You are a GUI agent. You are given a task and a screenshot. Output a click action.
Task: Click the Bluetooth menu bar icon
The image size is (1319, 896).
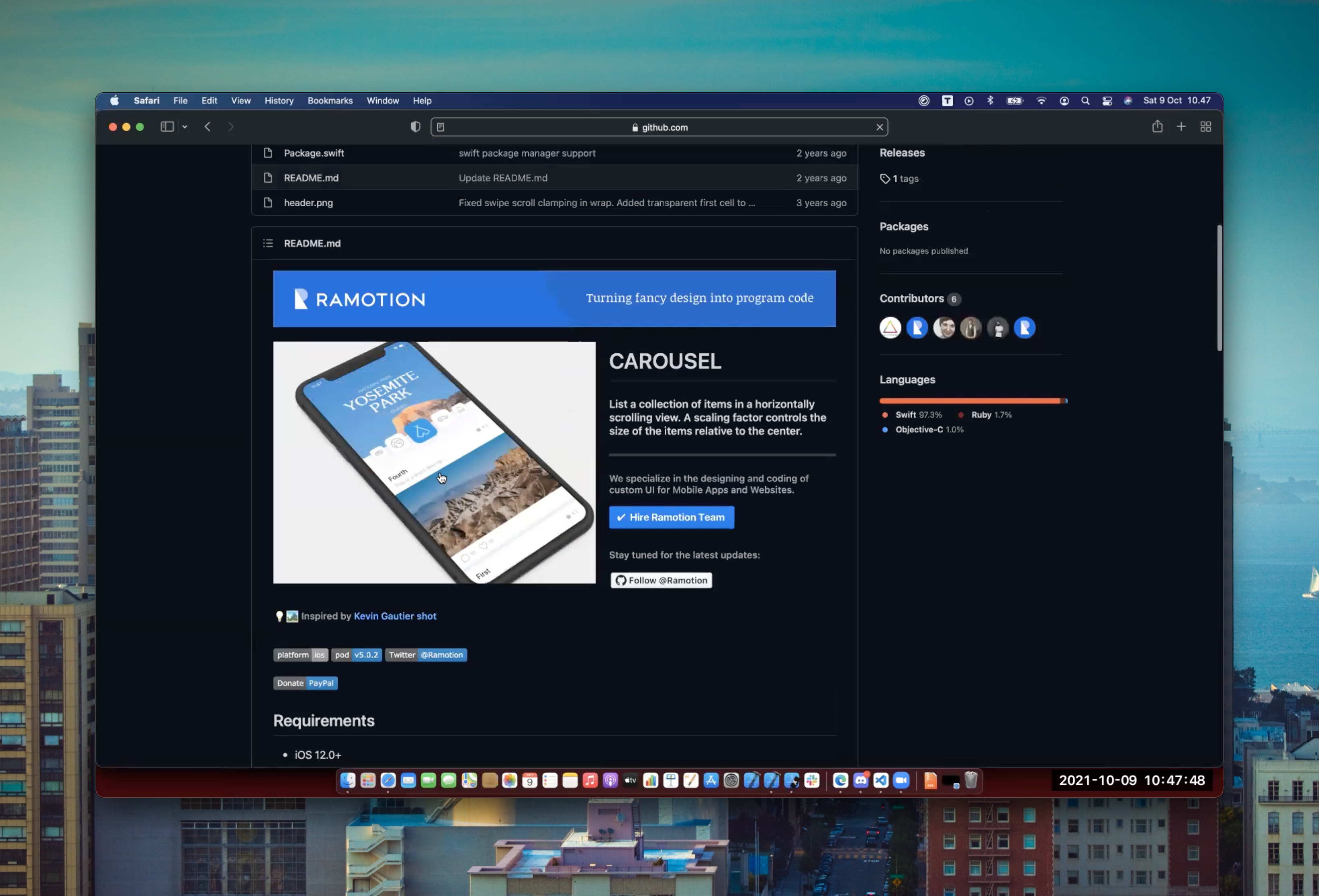tap(990, 100)
